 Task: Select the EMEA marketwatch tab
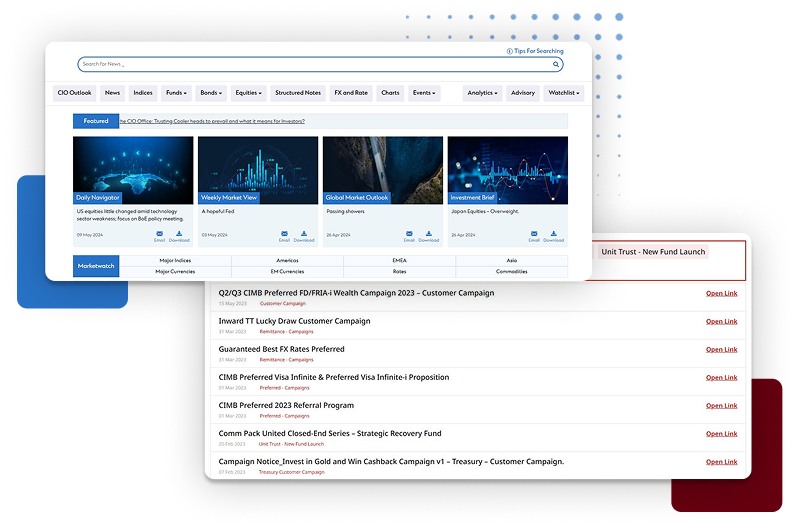pyautogui.click(x=400, y=261)
